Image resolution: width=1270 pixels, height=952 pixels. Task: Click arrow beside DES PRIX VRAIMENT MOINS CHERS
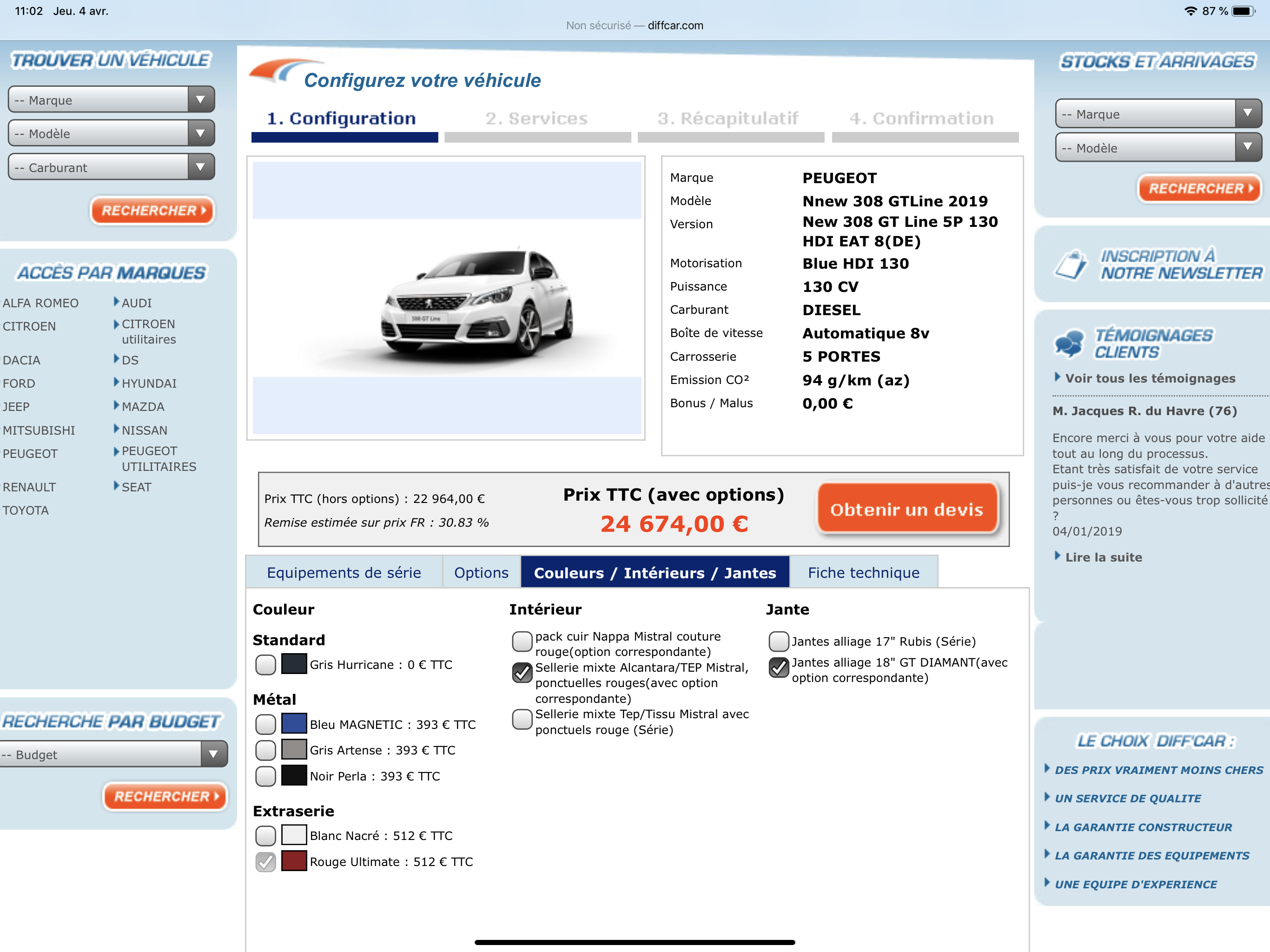click(1047, 769)
